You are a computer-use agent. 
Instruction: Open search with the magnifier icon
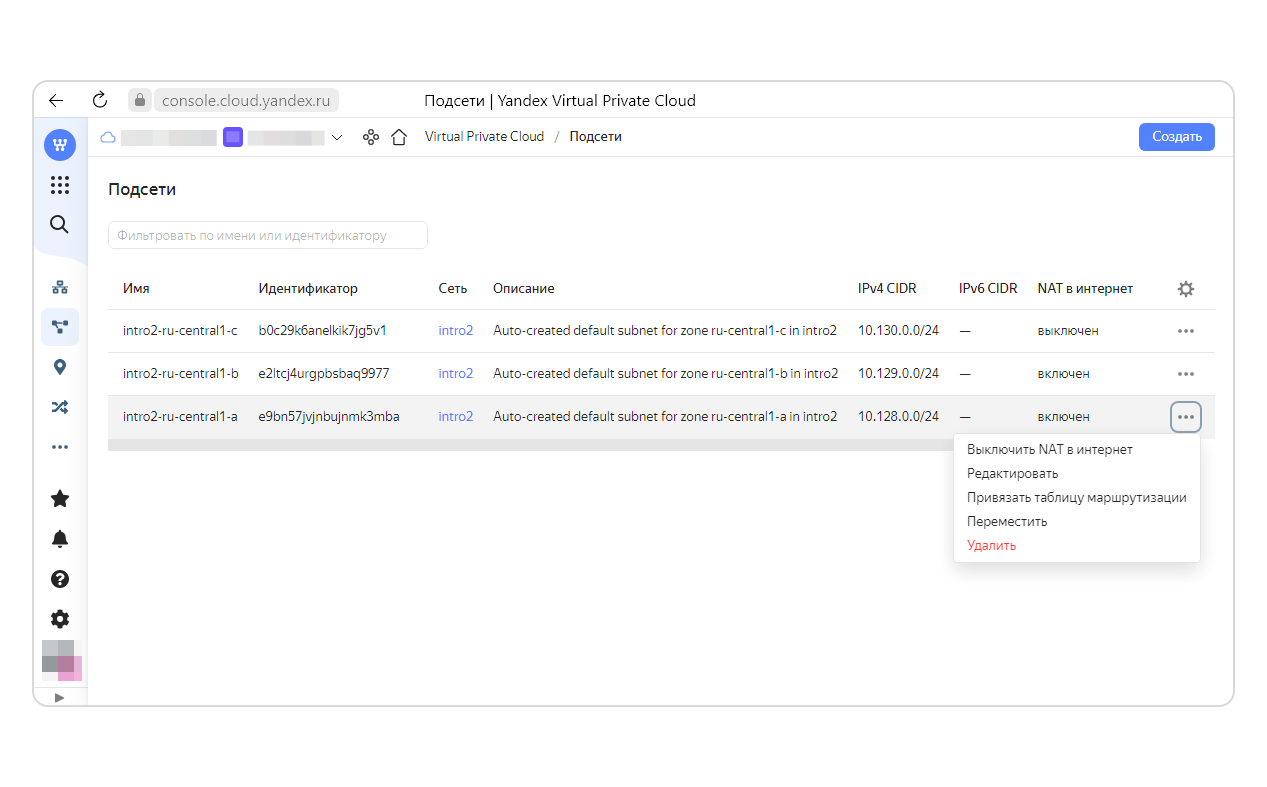60,224
